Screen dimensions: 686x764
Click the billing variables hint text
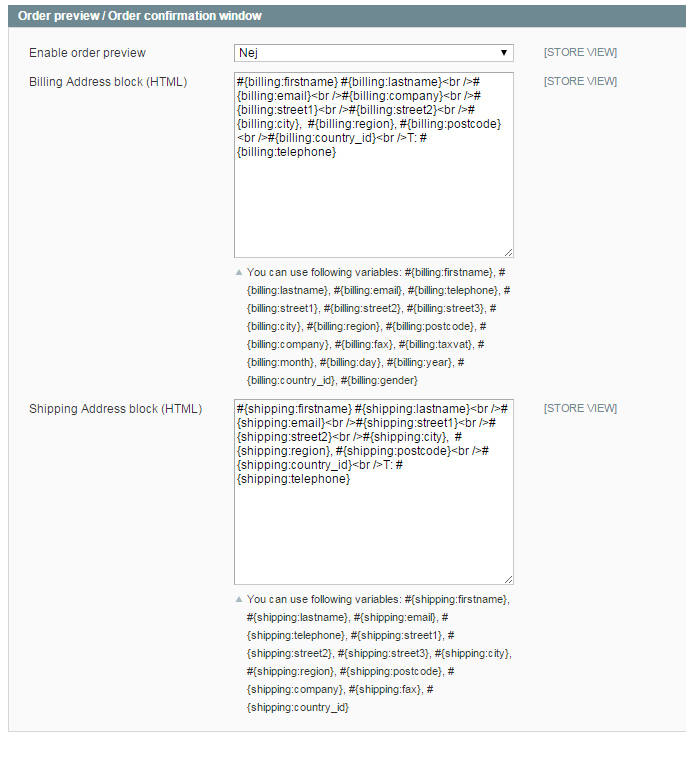[x=378, y=326]
